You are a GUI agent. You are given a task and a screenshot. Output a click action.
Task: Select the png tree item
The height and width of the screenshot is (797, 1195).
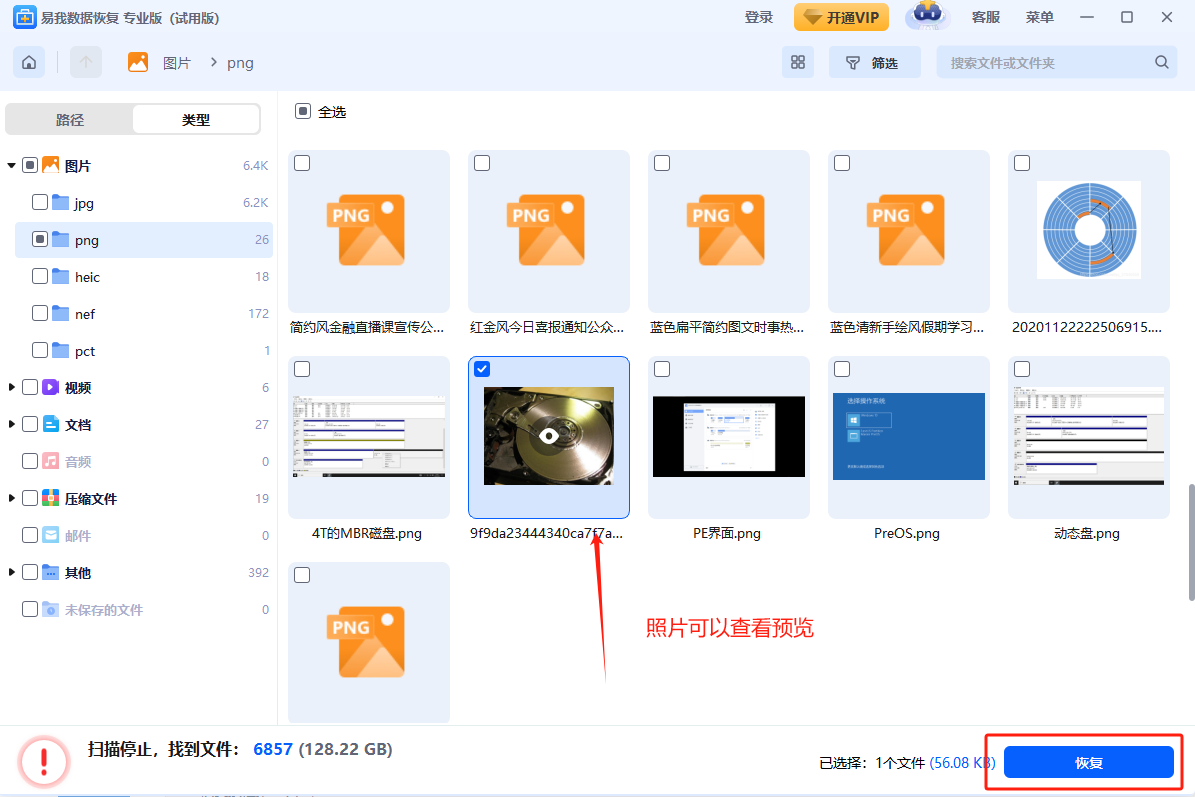click(143, 239)
